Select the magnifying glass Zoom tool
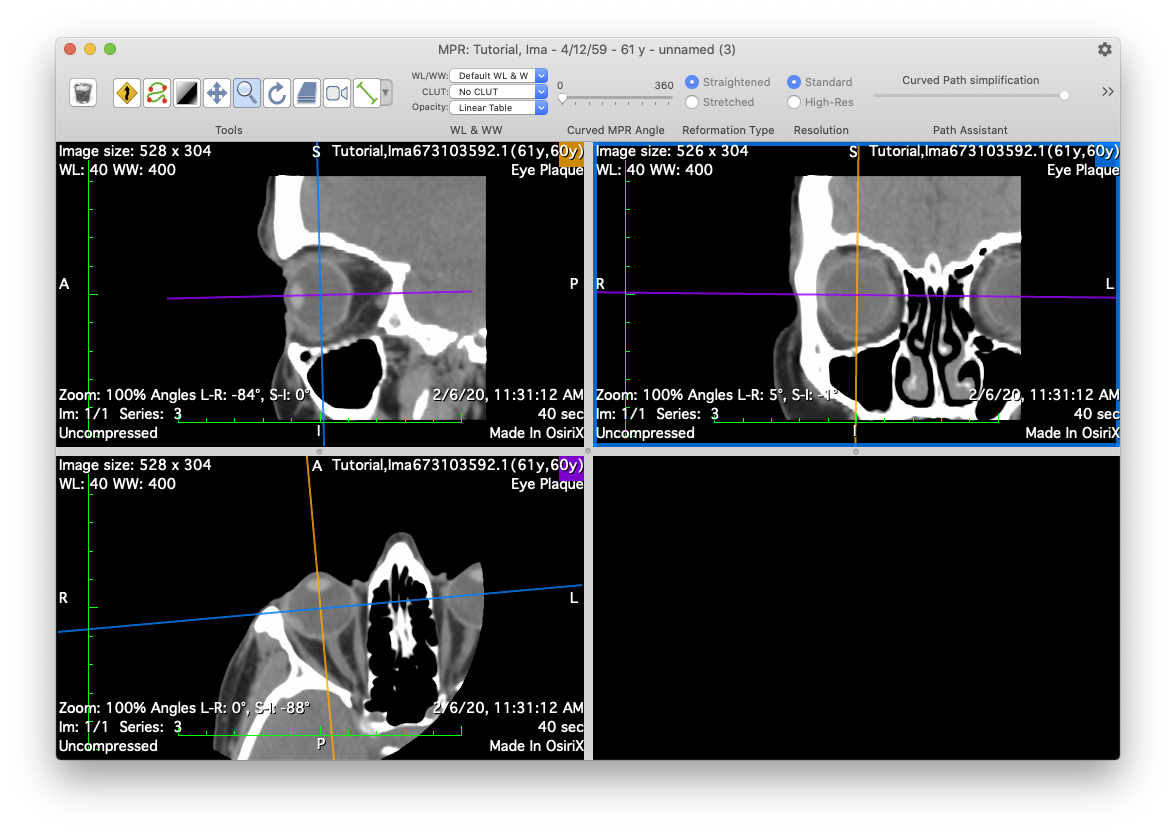The height and width of the screenshot is (834, 1176). tap(246, 93)
